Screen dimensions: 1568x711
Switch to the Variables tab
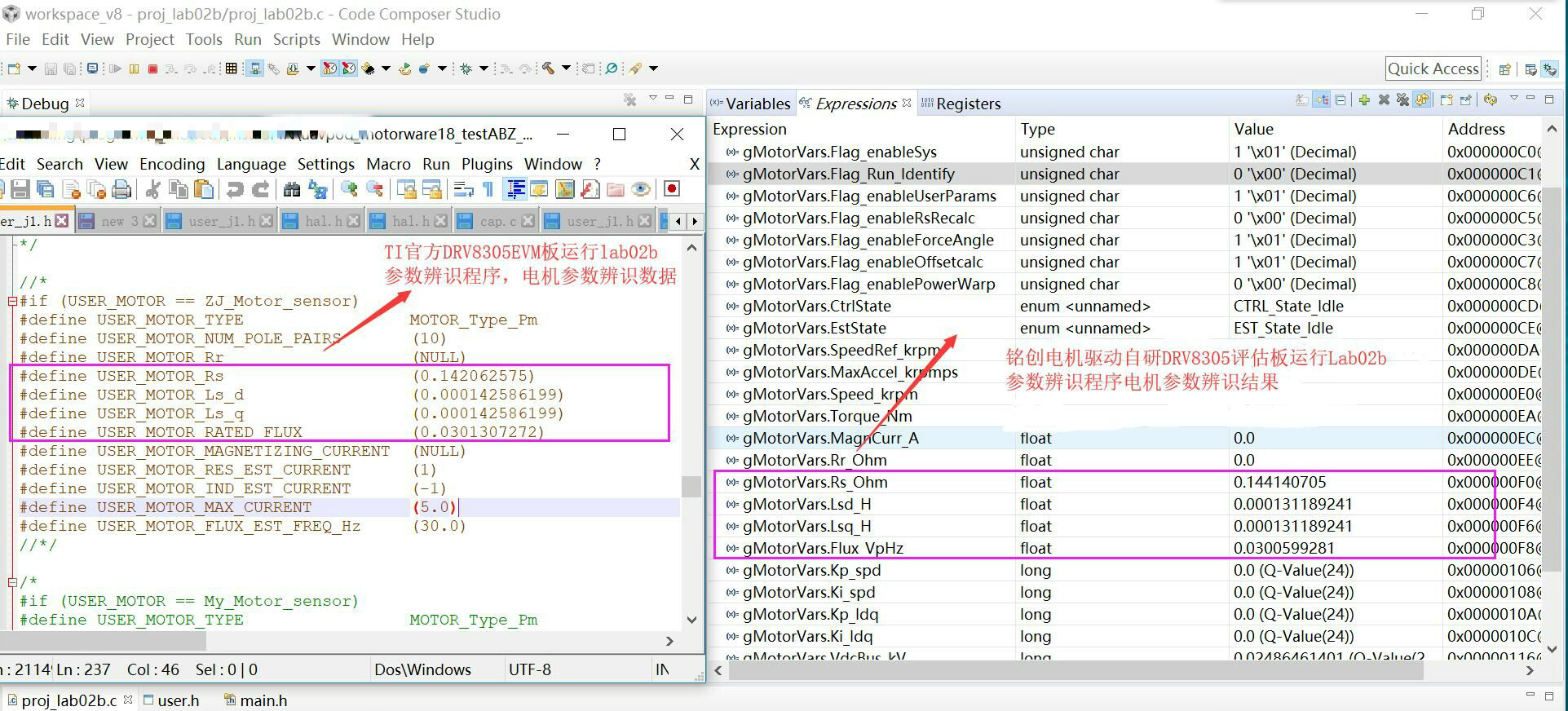click(750, 104)
